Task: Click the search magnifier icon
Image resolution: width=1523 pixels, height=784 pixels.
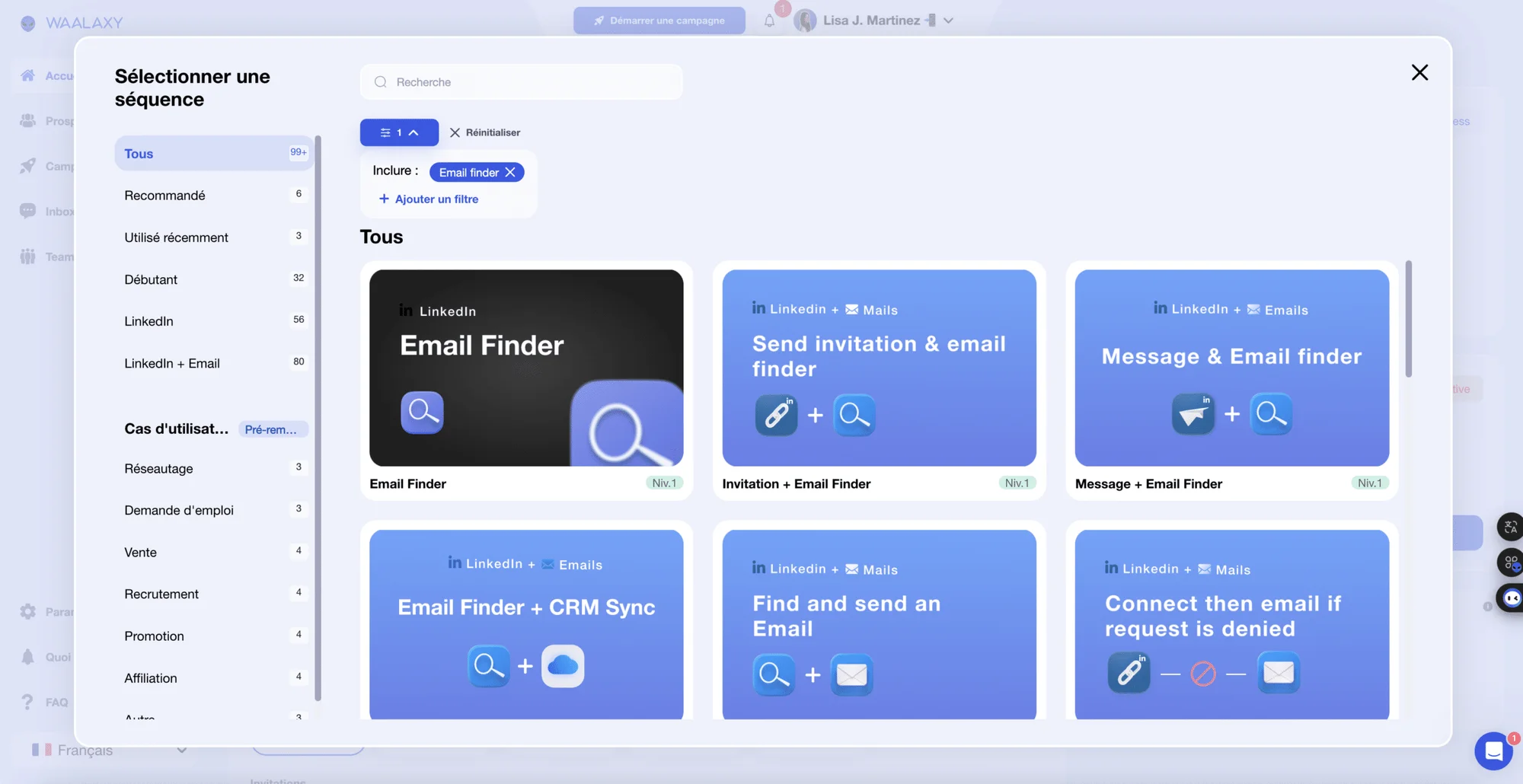Action: [380, 82]
